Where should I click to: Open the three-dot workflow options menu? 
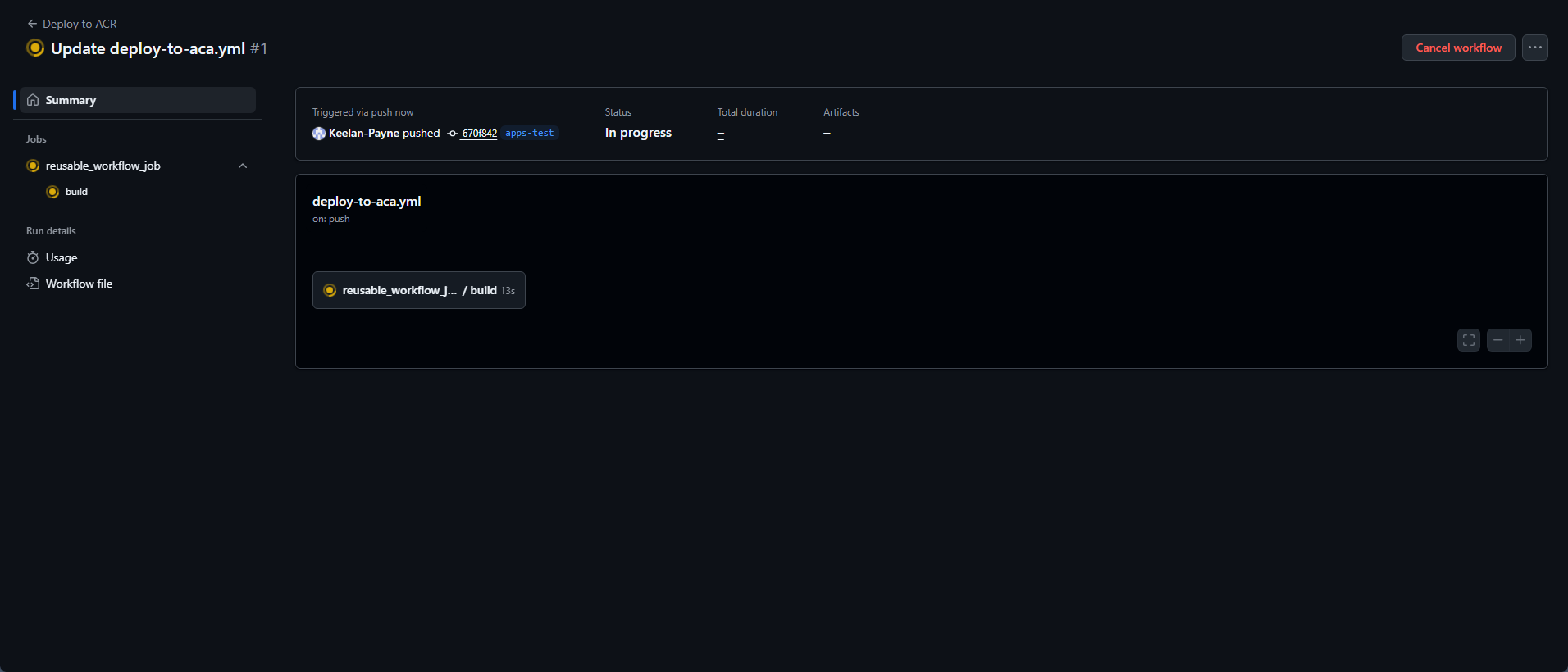(x=1534, y=48)
